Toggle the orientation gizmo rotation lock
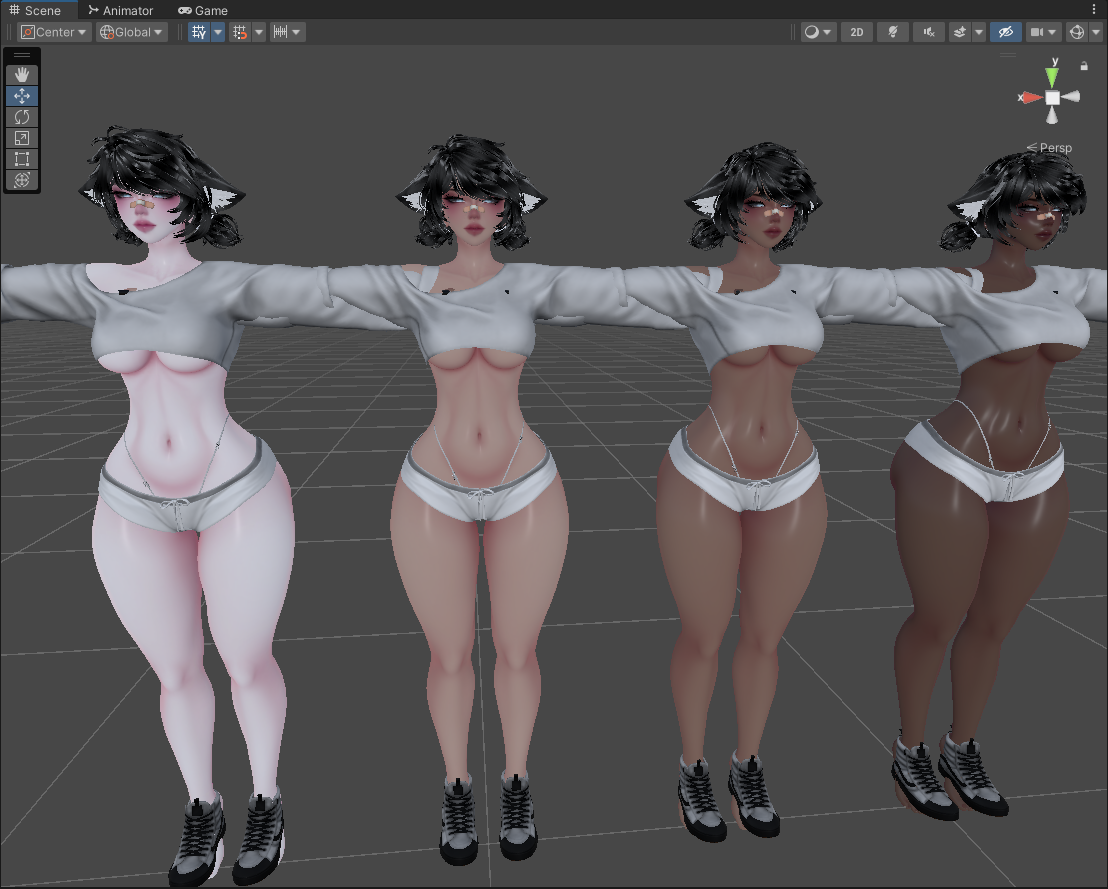The height and width of the screenshot is (889, 1108). [1084, 66]
